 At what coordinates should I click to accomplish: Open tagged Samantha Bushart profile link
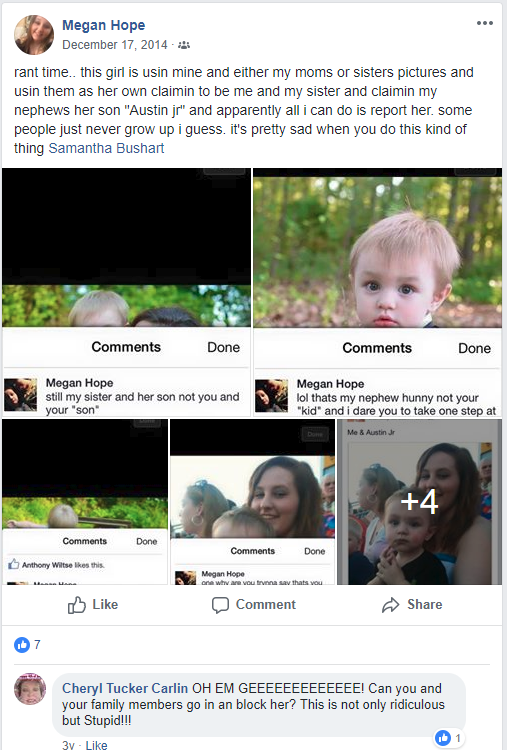coord(106,148)
